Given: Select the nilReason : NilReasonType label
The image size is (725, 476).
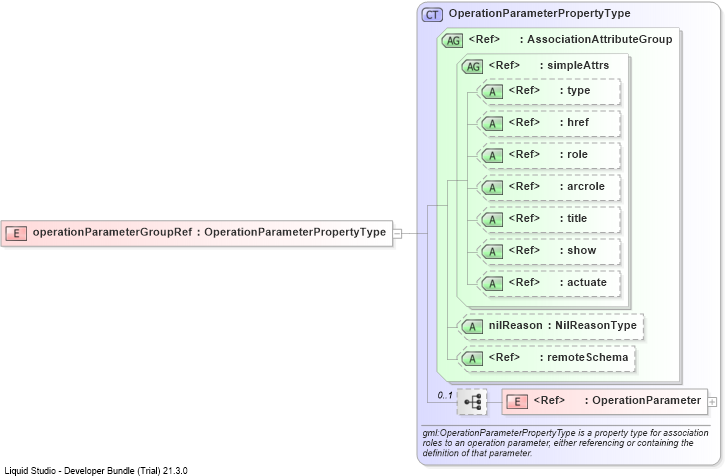Looking at the screenshot, I should pyautogui.click(x=563, y=325).
